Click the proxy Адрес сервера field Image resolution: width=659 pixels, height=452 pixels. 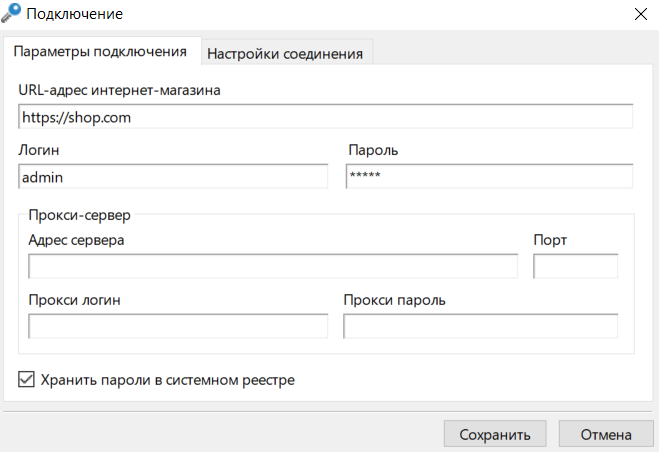point(273,266)
